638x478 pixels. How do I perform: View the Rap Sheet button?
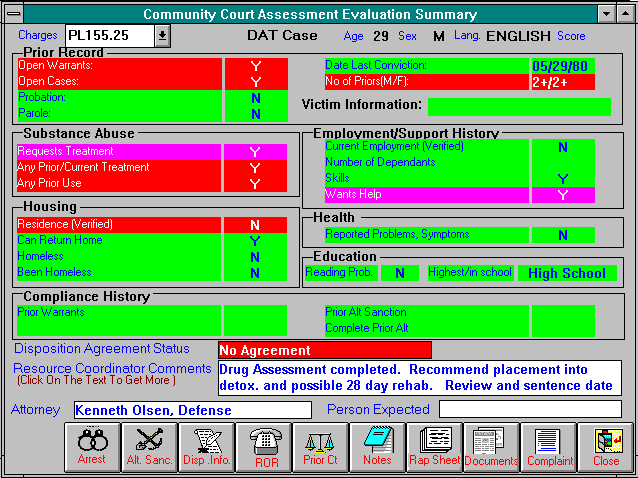(x=434, y=446)
